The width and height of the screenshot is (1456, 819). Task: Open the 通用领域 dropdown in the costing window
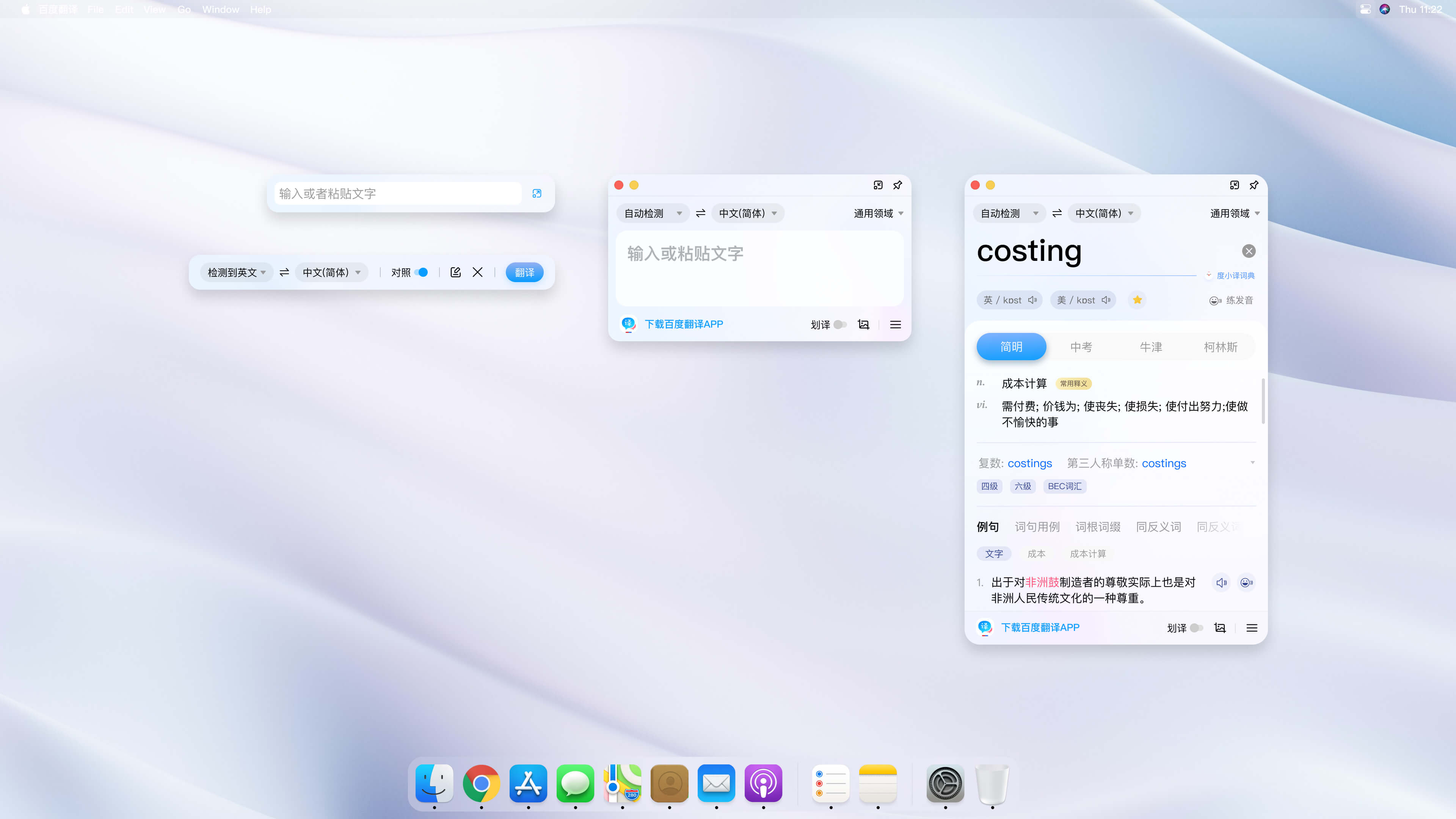[1235, 213]
